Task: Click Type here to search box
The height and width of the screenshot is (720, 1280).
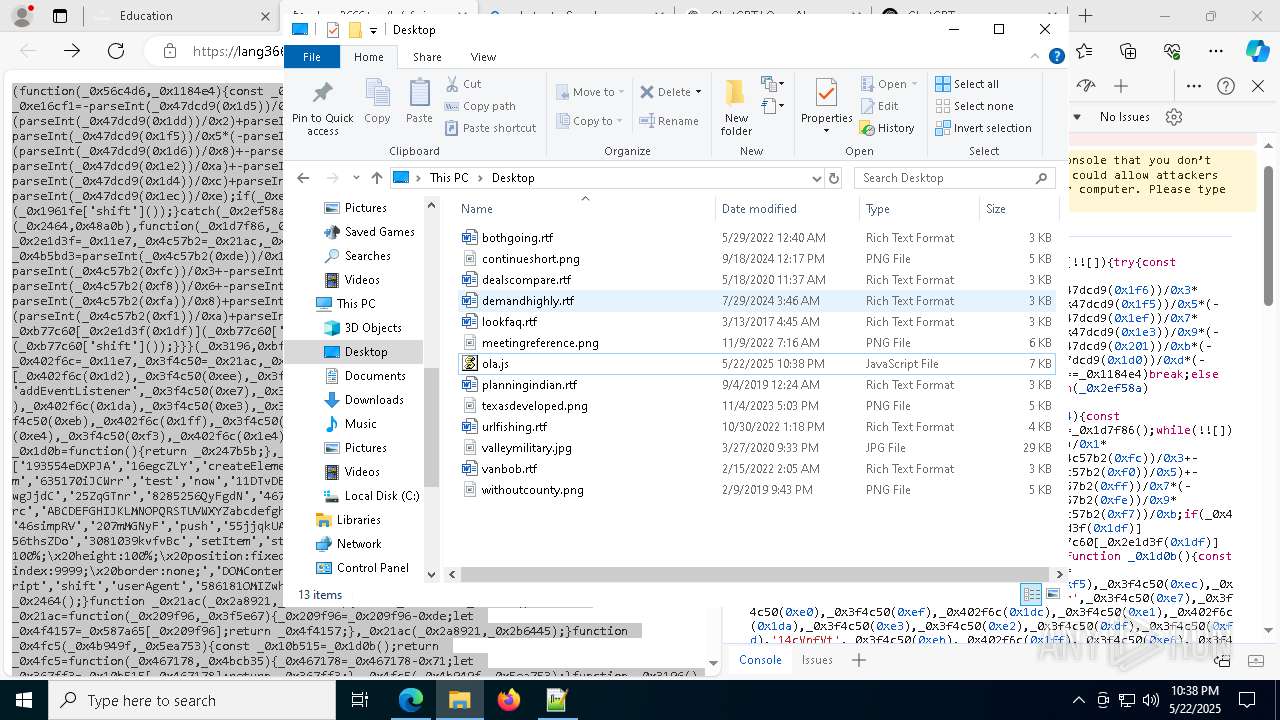Action: pos(192,701)
